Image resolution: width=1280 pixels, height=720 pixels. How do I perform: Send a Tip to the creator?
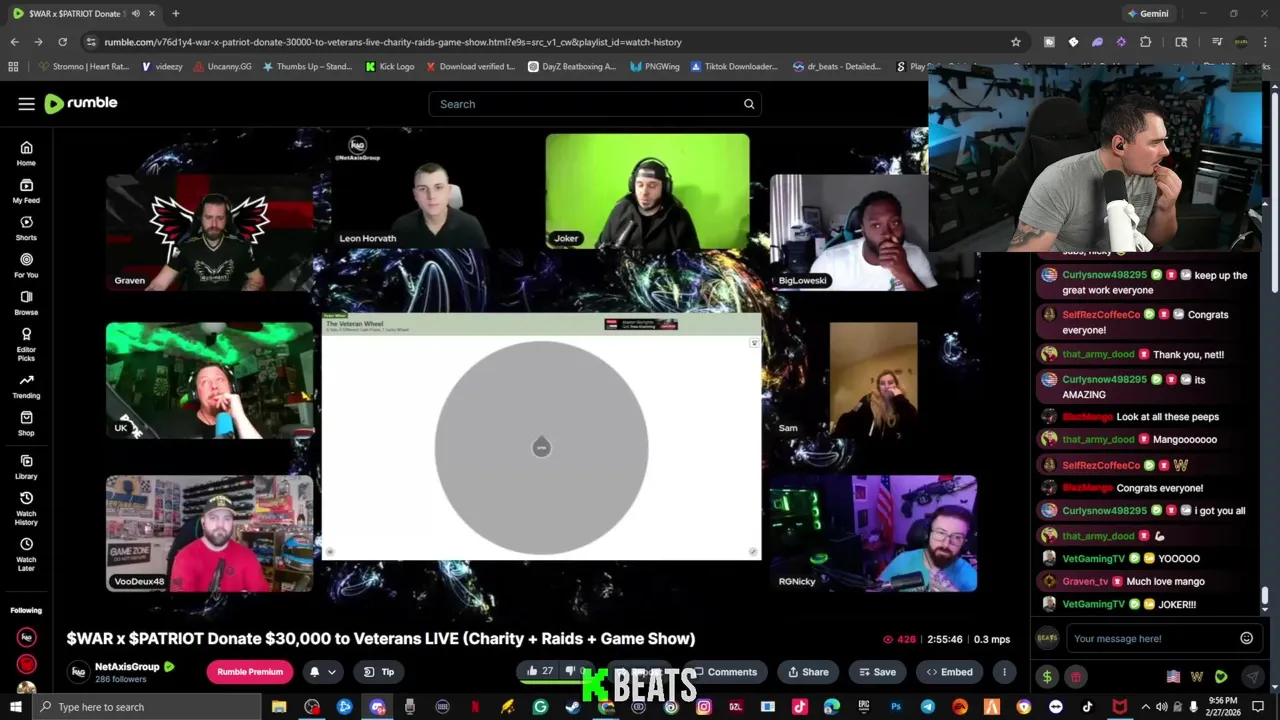click(379, 672)
